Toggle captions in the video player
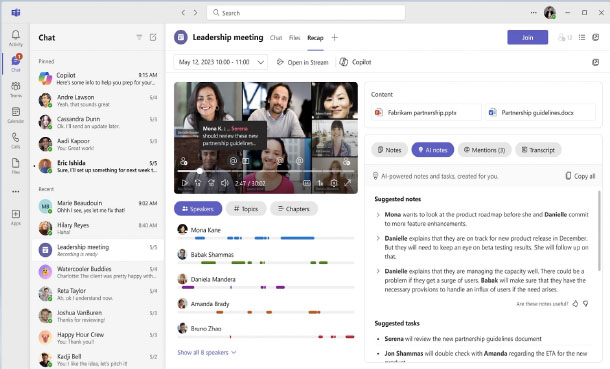 pyautogui.click(x=307, y=183)
